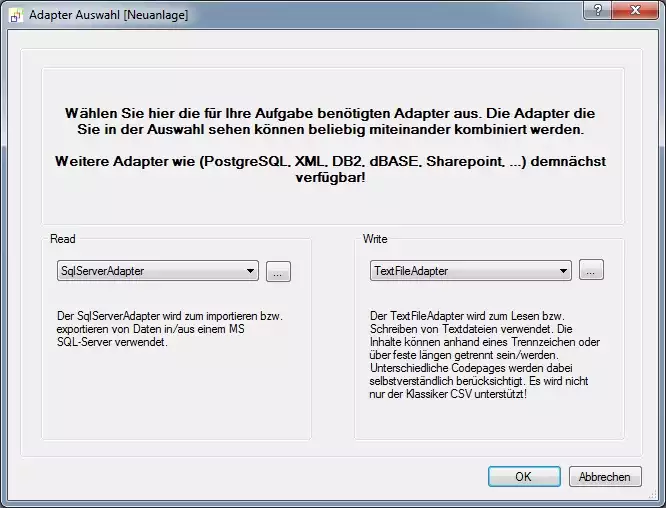Click the Adapter Auswahl [Neuanlage] title text
The width and height of the screenshot is (666, 508).
108,15
